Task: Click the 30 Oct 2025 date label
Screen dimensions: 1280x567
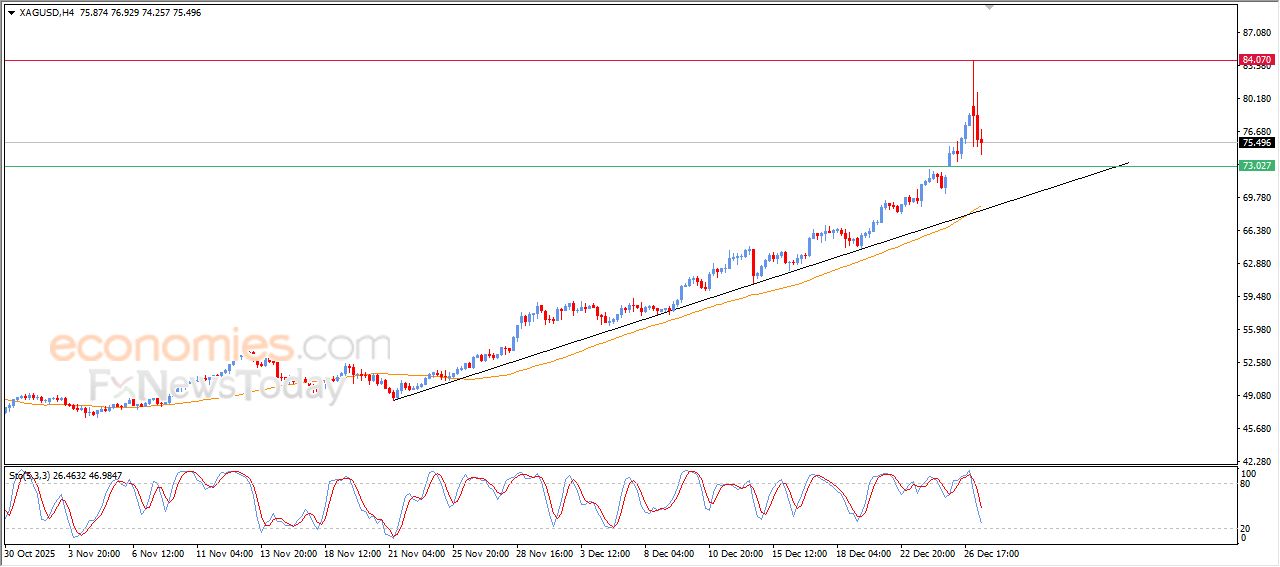Action: 31,552
